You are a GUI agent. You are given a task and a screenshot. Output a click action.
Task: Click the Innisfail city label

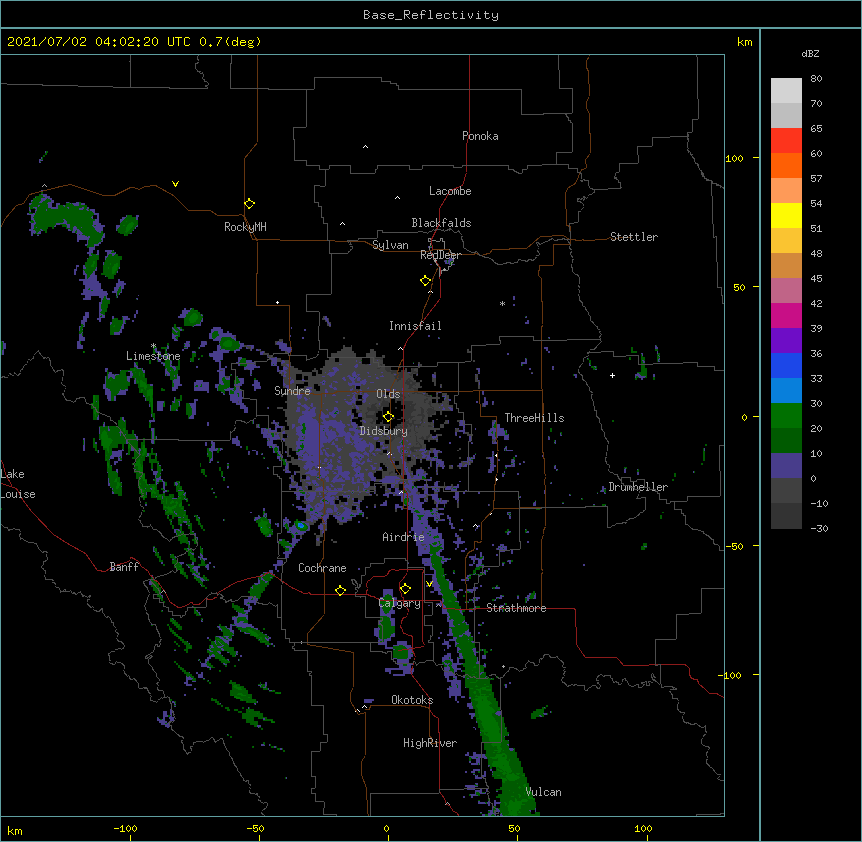point(415,326)
